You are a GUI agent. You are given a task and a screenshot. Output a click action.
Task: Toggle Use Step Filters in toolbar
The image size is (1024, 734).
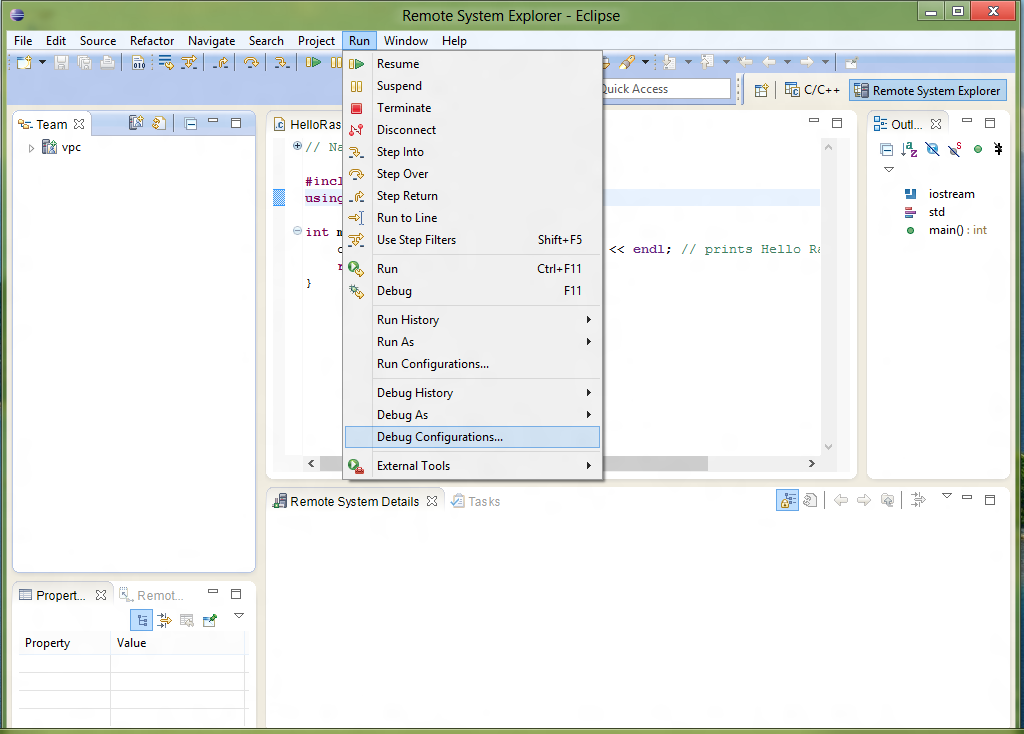[189, 63]
